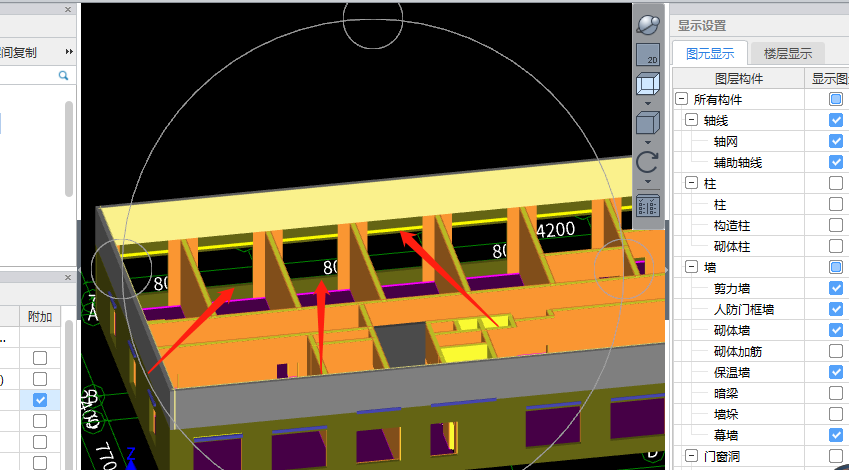Collapse the 柱 parent group
The width and height of the screenshot is (849, 470).
[x=691, y=183]
